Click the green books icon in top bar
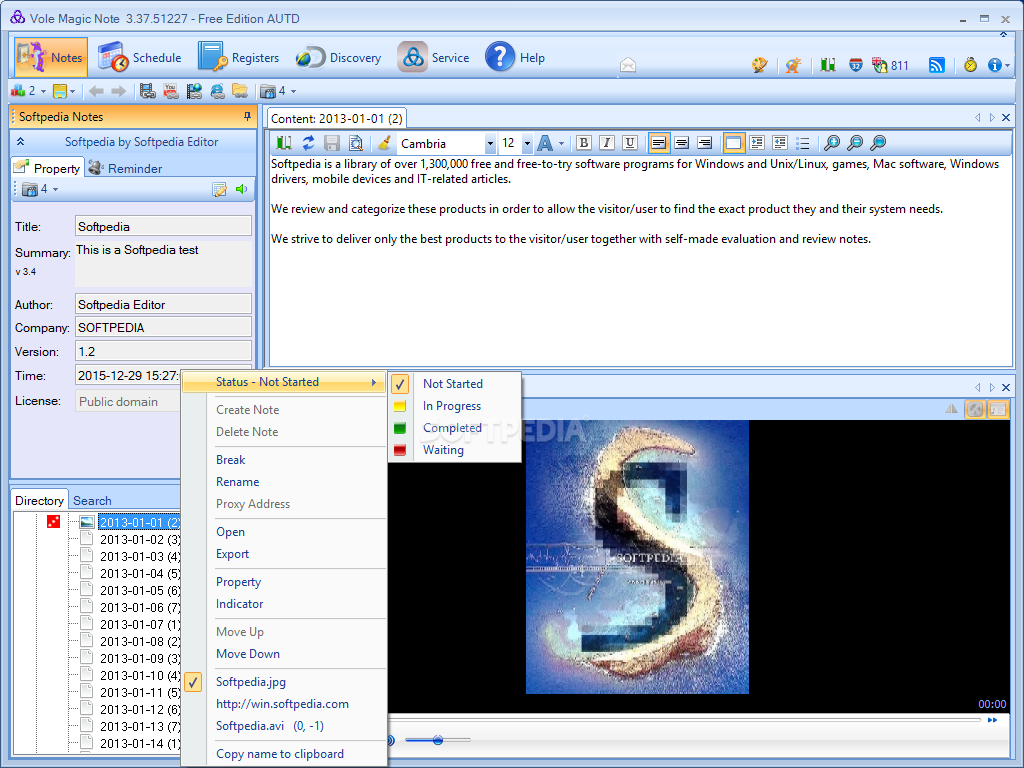1024x768 pixels. [x=828, y=65]
